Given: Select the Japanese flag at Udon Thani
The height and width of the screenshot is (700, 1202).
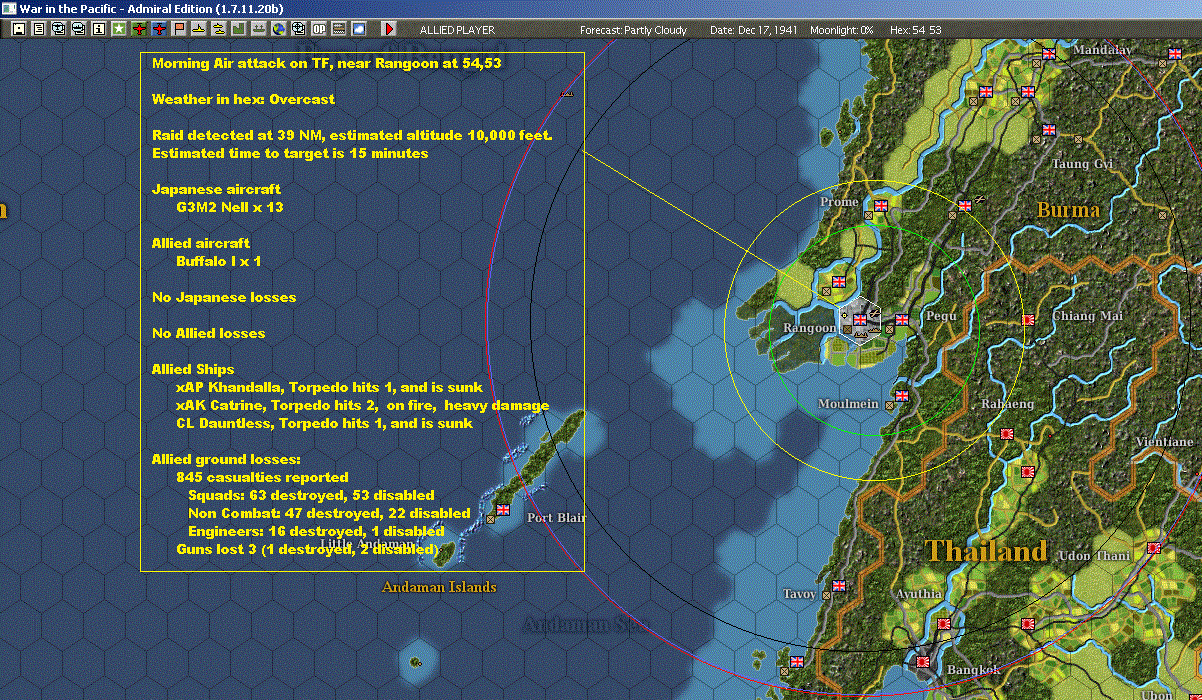Looking at the screenshot, I should pyautogui.click(x=1153, y=548).
